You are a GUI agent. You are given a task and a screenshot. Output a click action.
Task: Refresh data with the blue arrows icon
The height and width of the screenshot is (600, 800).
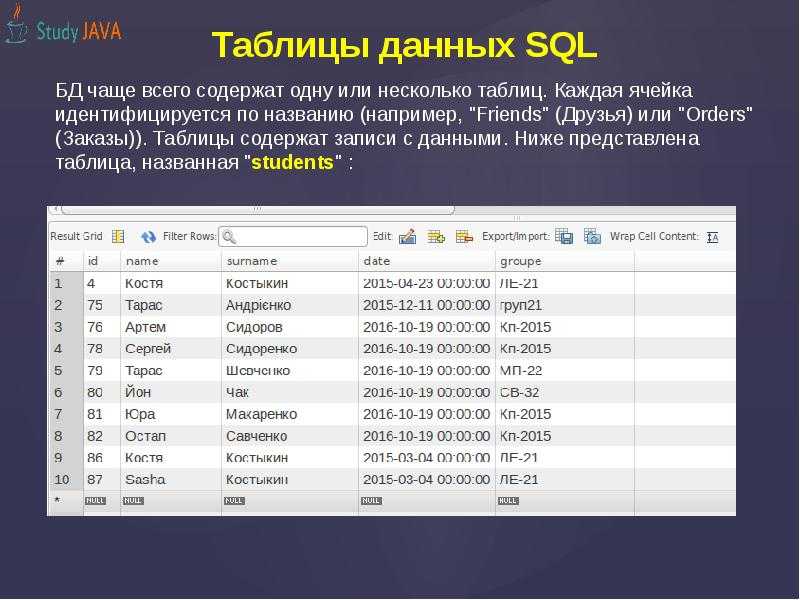[x=148, y=237]
